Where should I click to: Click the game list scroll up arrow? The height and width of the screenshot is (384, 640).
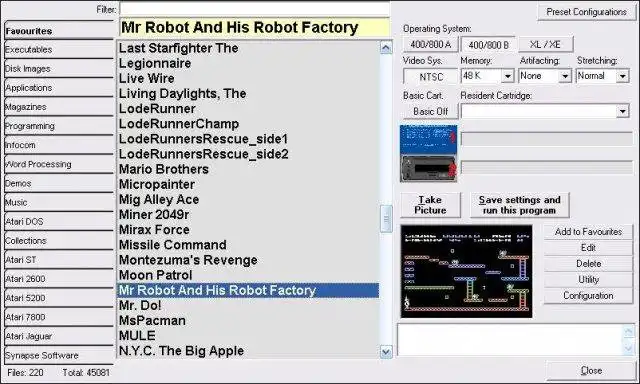click(386, 48)
